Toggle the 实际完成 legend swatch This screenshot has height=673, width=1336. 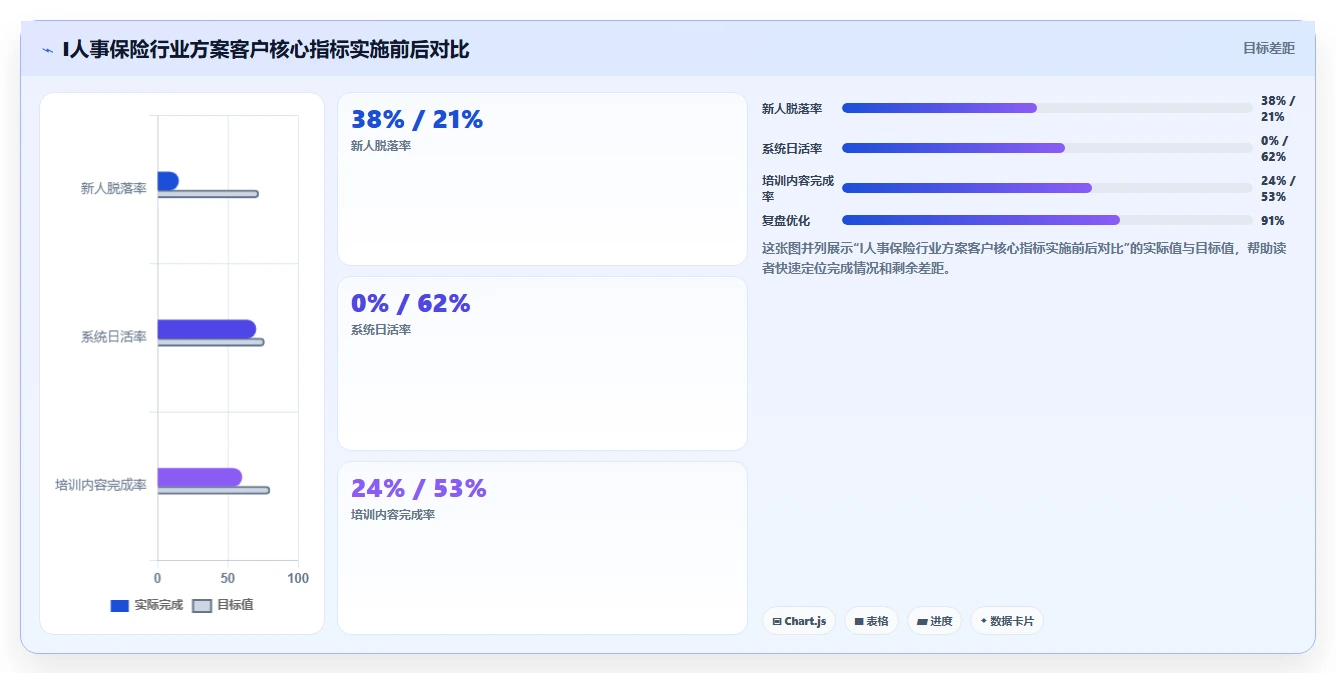coord(119,605)
